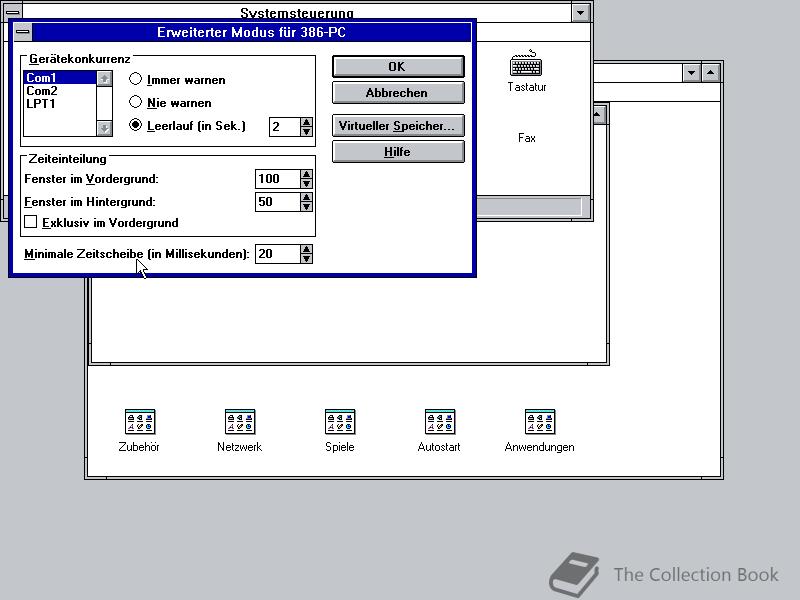Select the Nie warnen radio option
800x600 pixels.
(135, 102)
